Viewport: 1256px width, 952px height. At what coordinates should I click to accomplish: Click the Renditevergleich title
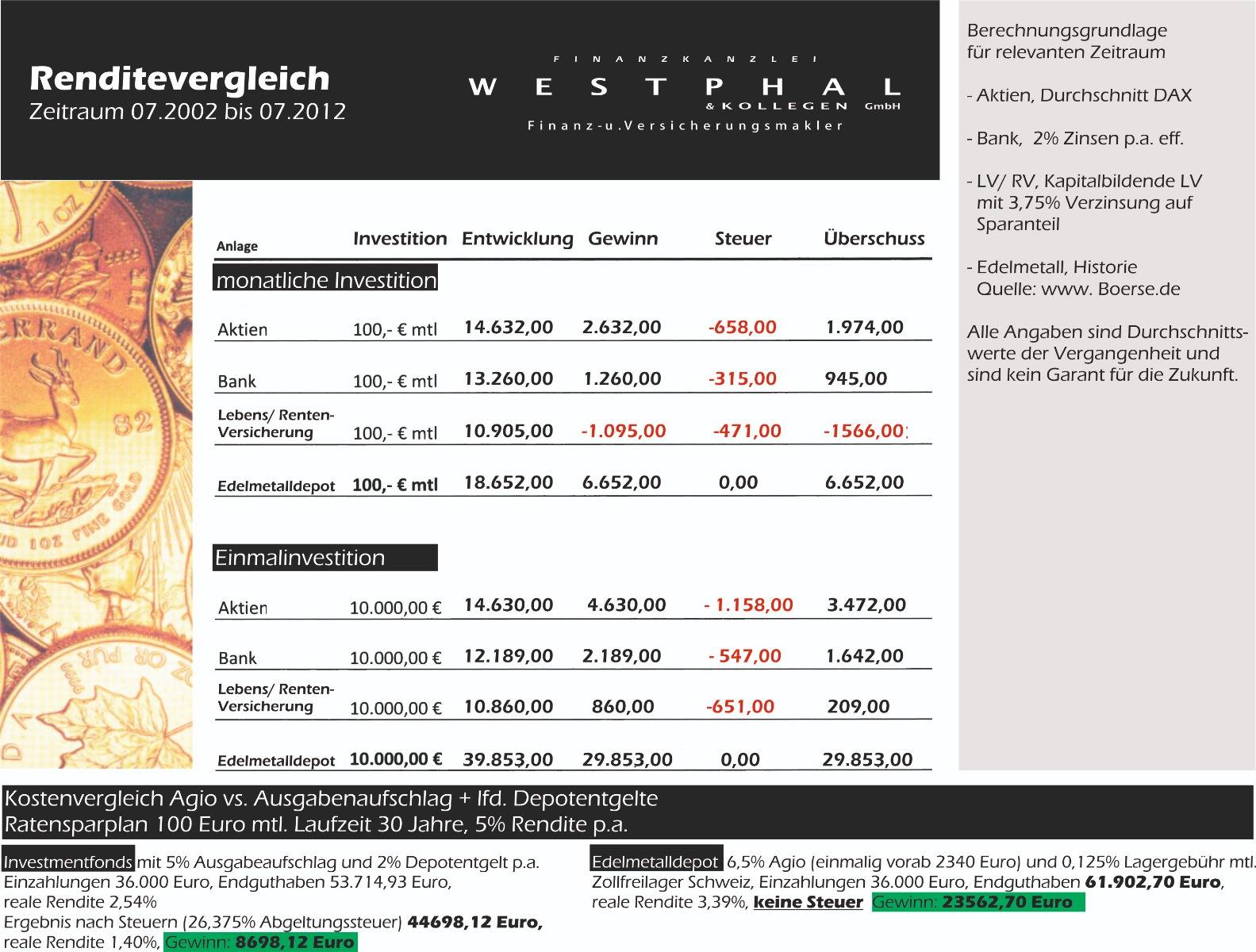[179, 79]
